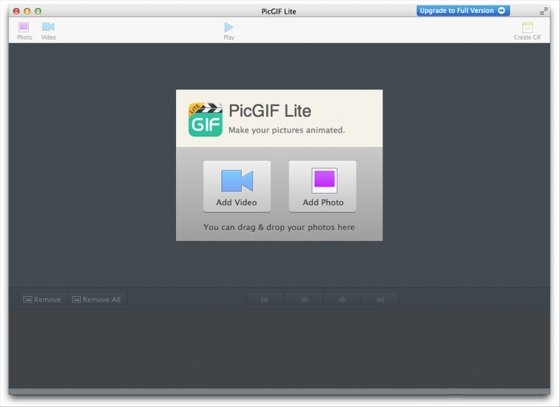Screen dimensions: 560x407
Task: Click the green zoom window button
Action: [38, 11]
